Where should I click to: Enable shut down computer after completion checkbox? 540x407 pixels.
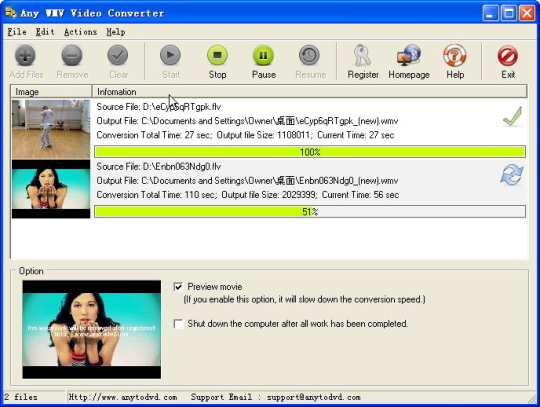tap(178, 324)
